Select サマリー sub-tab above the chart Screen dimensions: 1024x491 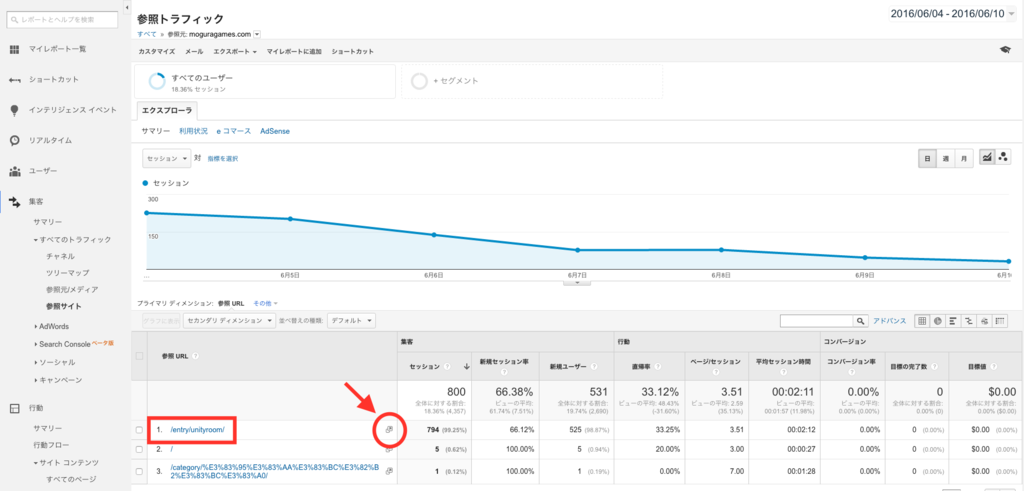(156, 131)
